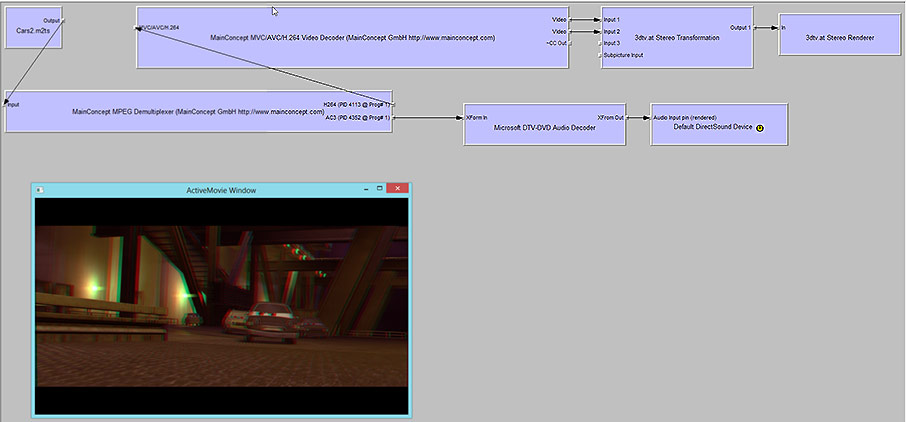
Task: Click the ActiveMovie Window title bar
Action: [x=221, y=190]
